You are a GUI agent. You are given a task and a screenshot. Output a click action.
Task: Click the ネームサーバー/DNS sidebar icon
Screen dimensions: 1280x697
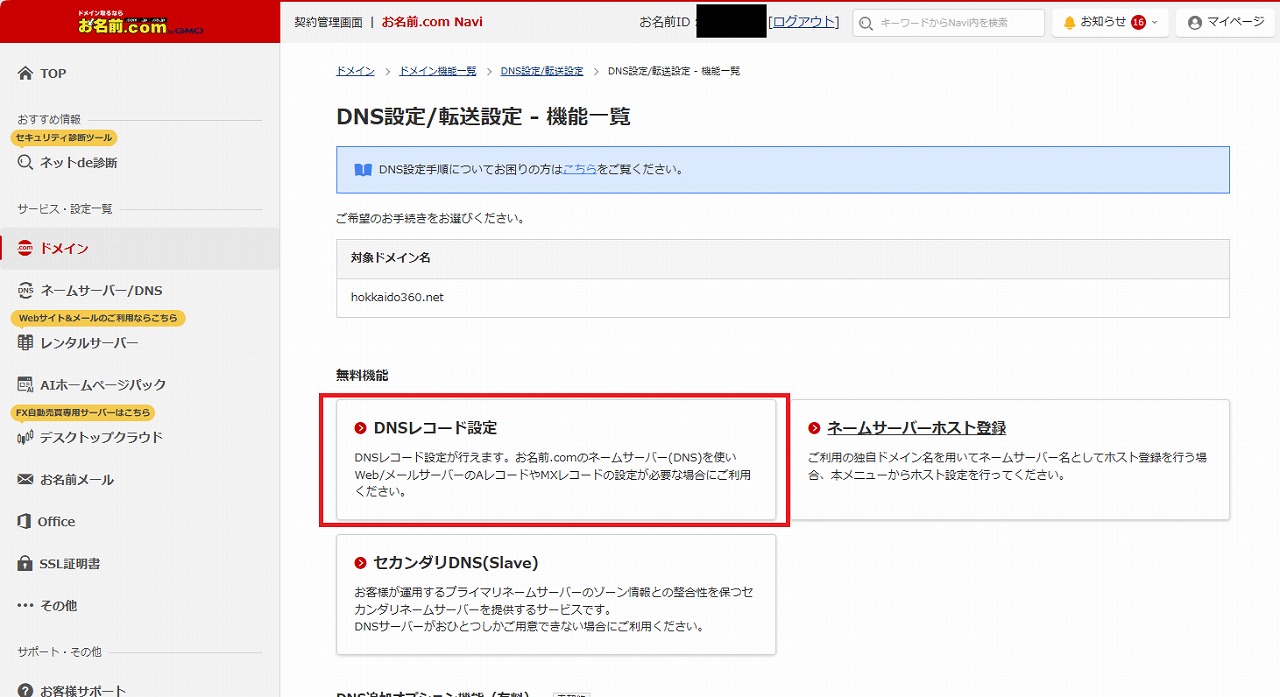(25, 290)
